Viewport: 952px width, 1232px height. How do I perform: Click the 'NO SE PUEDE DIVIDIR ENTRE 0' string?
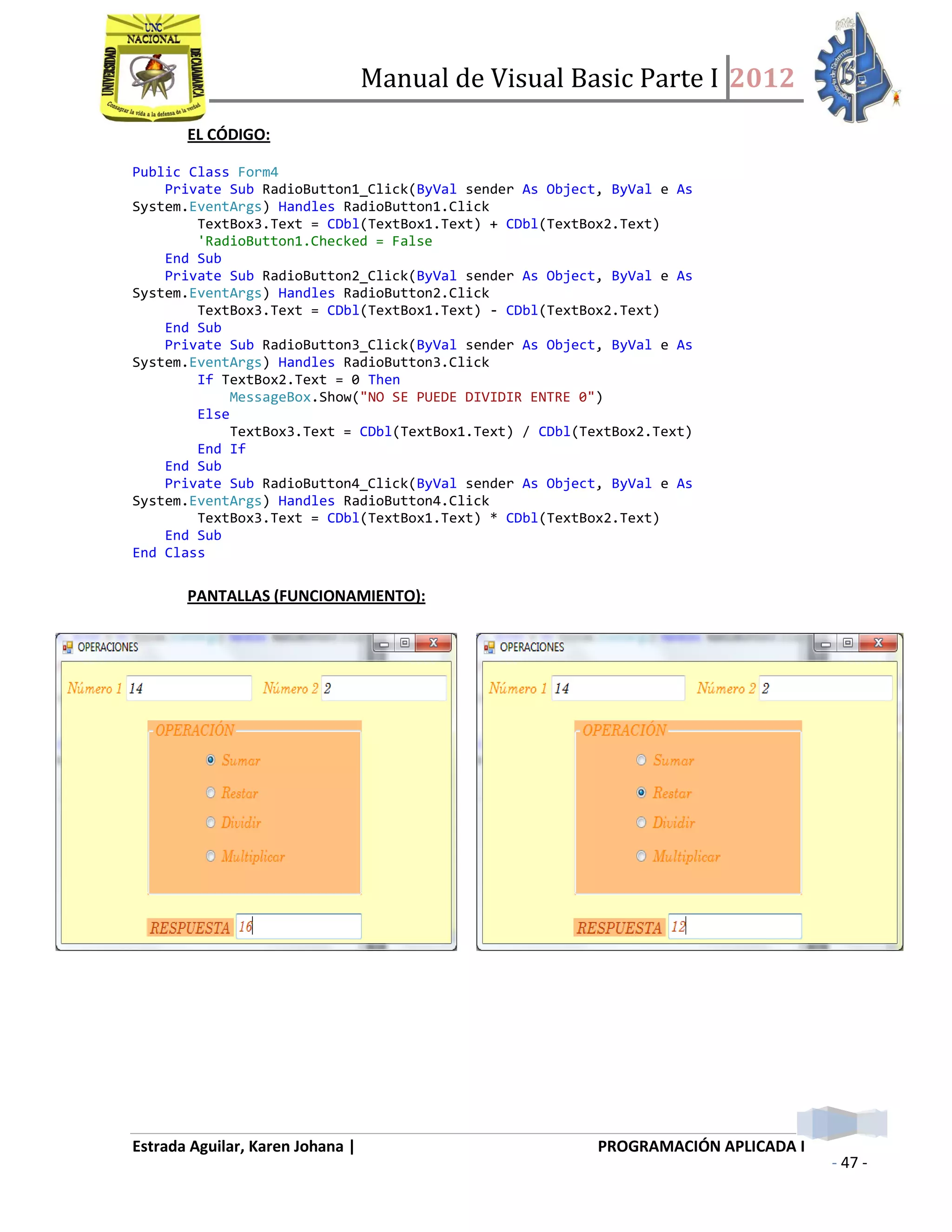coord(477,397)
